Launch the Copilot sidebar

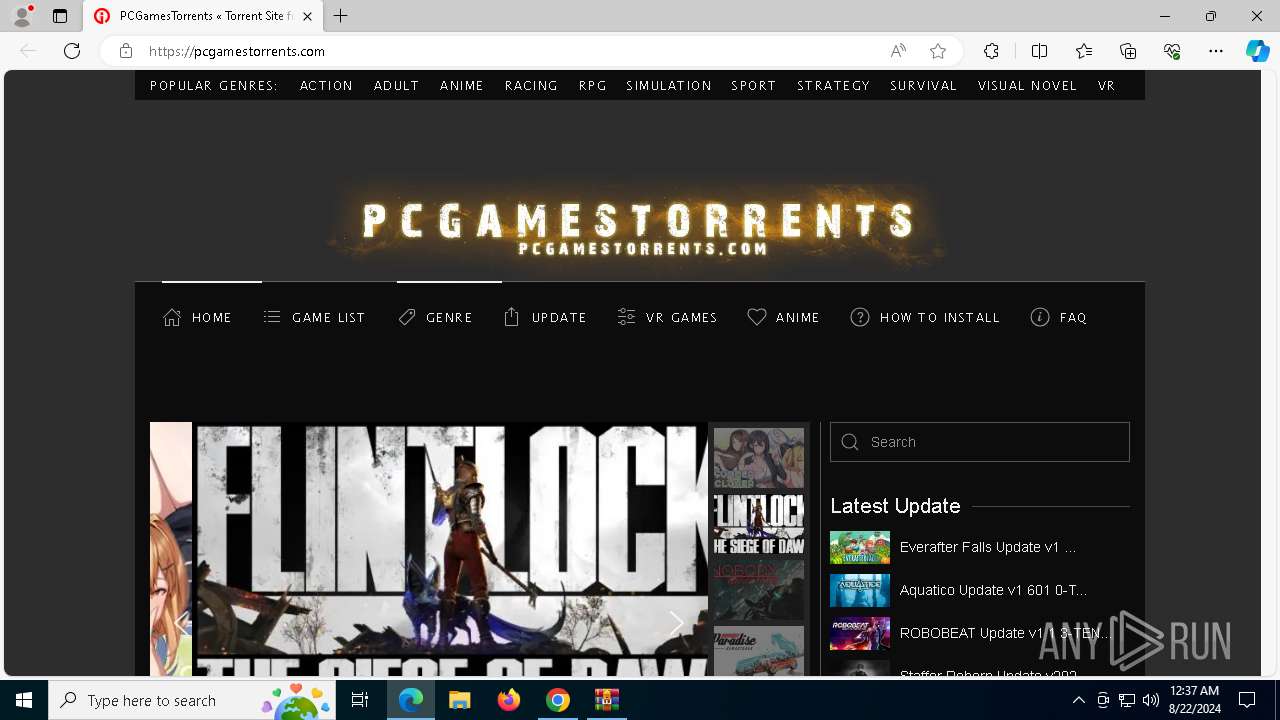1257,51
